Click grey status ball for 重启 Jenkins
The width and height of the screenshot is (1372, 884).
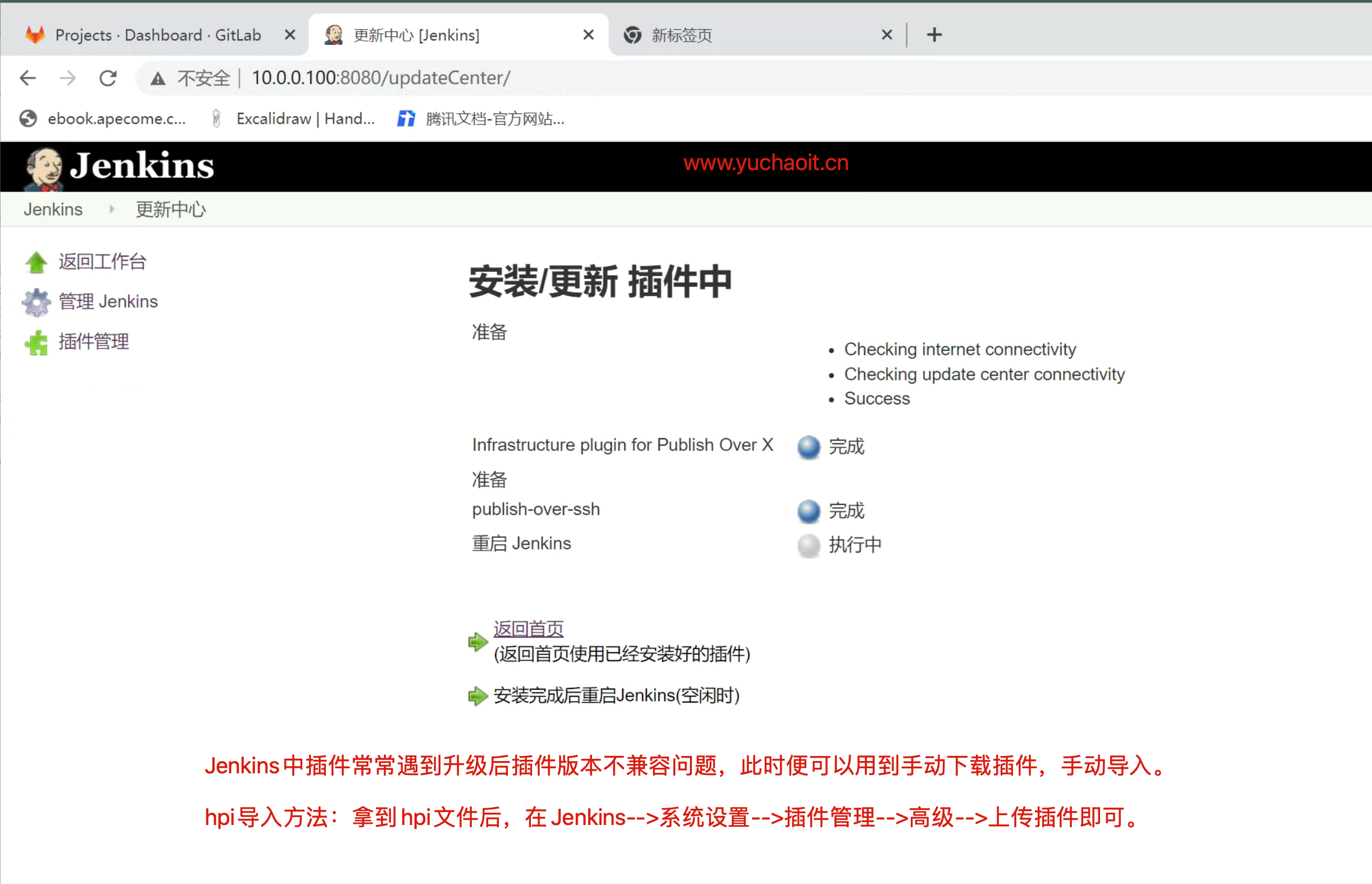(808, 545)
